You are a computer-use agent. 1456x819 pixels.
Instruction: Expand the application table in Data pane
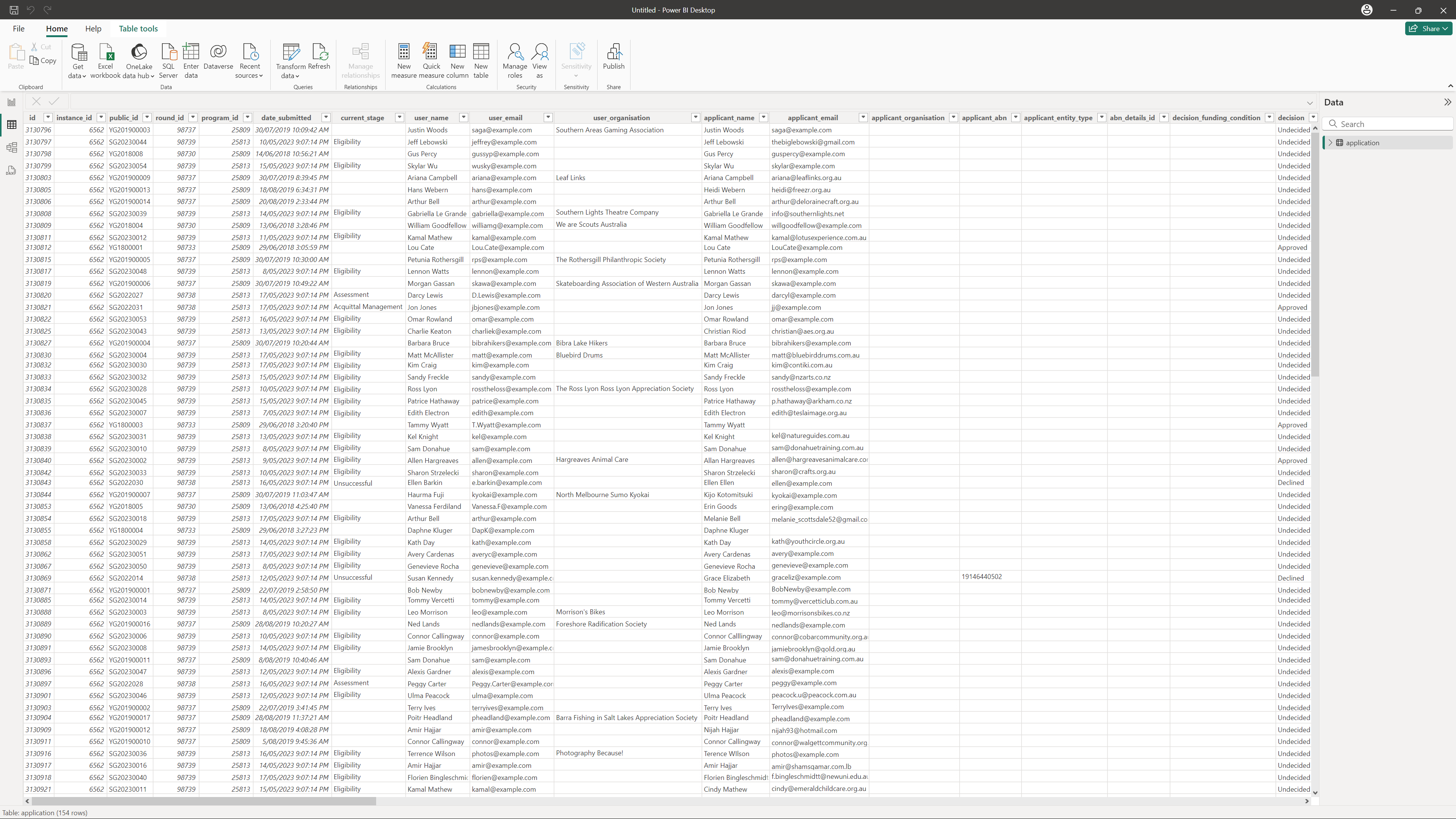(x=1330, y=143)
